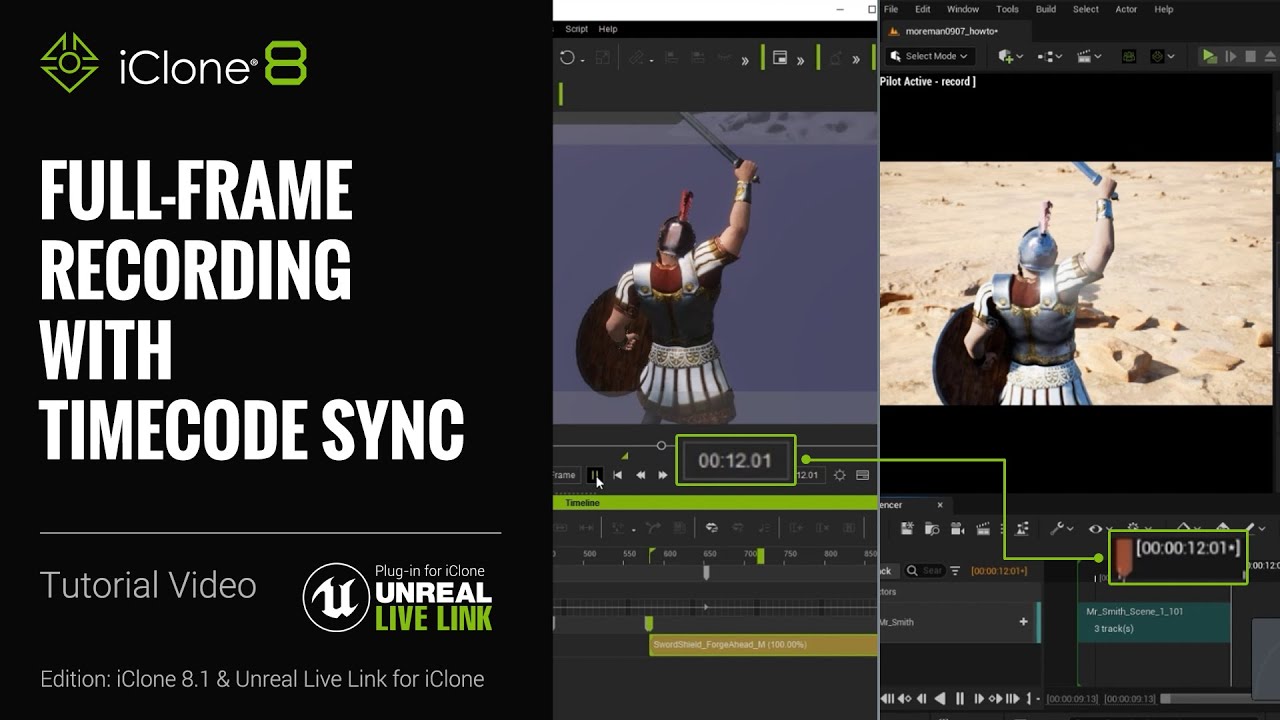This screenshot has height=720, width=1280.
Task: Go to previous key in Sequencer
Action: click(904, 699)
